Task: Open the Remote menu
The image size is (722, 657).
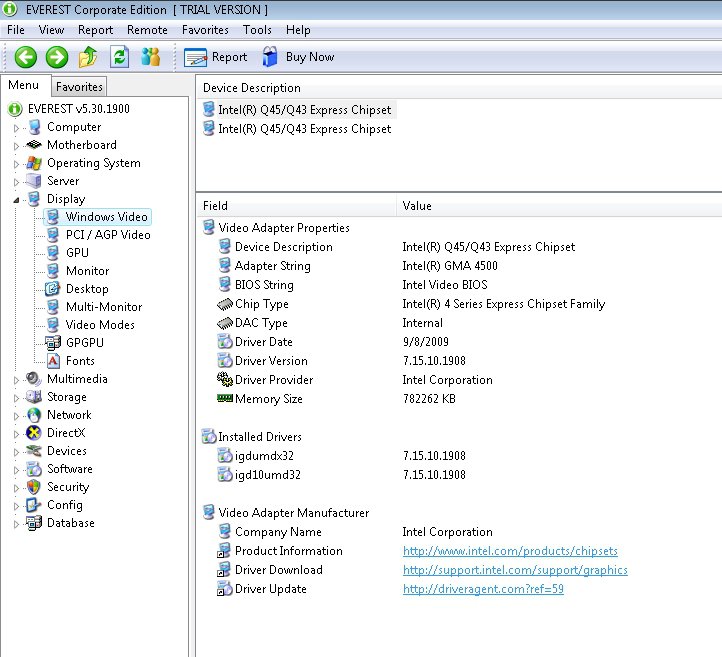Action: [147, 30]
